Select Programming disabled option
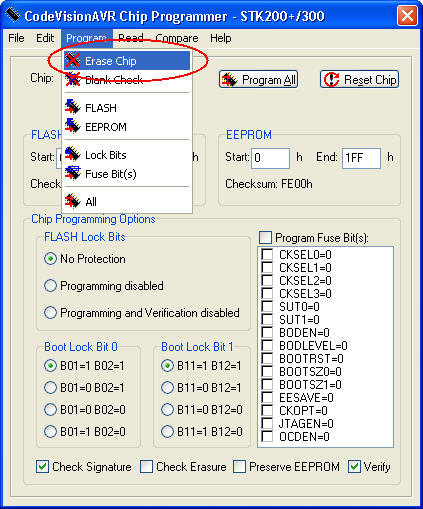The width and height of the screenshot is (423, 509). 50,286
